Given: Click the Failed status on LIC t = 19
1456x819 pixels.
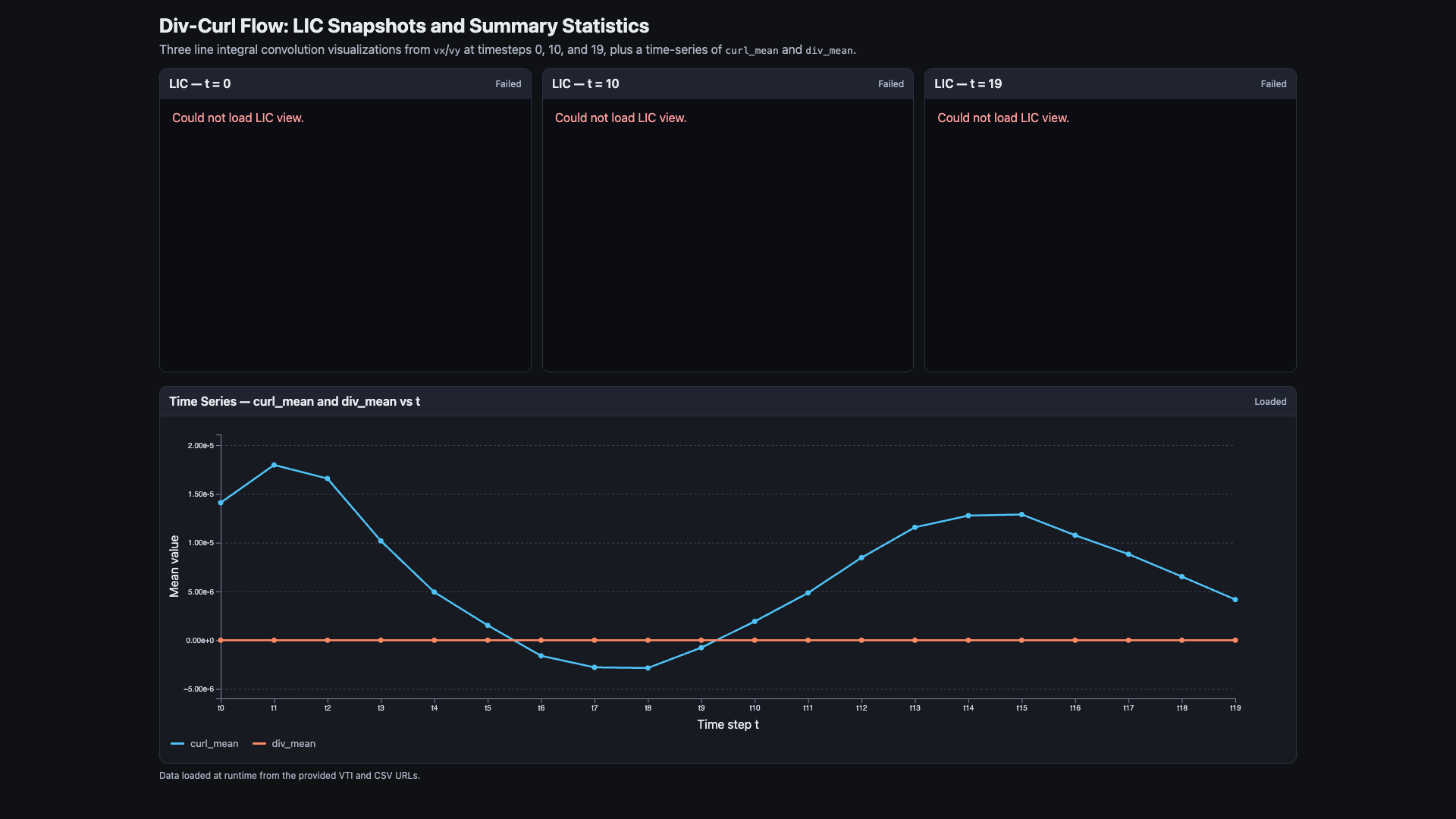Looking at the screenshot, I should (x=1273, y=84).
